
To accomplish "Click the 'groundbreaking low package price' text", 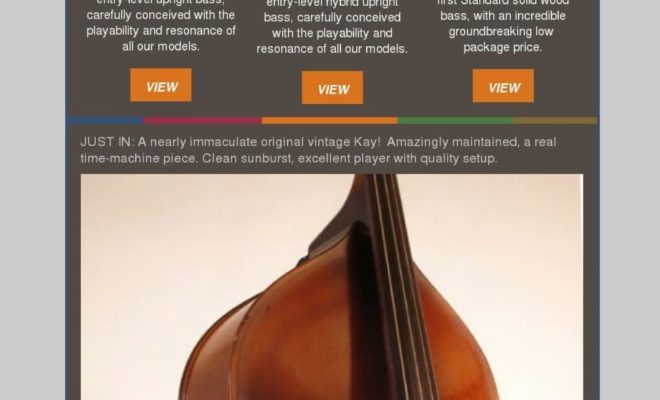I will (502, 40).
